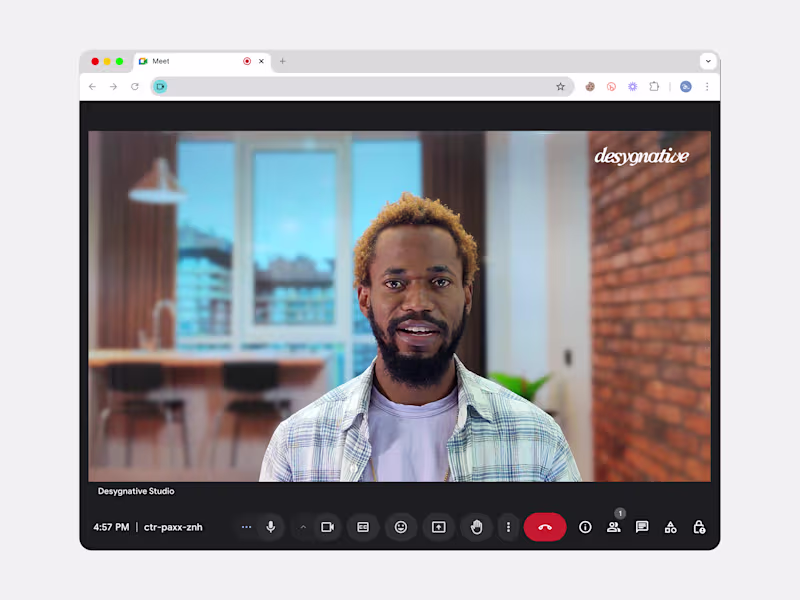Click the tab recording indicator icon
Viewport: 800px width, 600px height.
[247, 61]
